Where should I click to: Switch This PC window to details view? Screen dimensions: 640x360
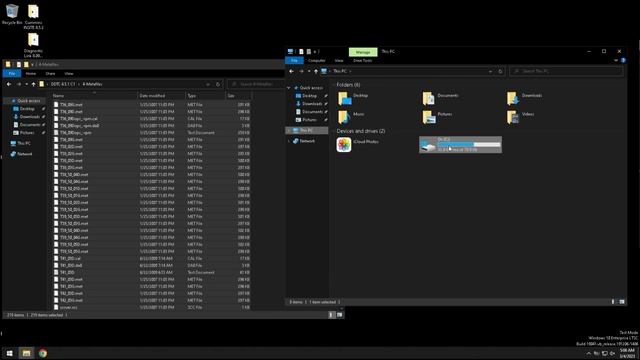pos(613,302)
